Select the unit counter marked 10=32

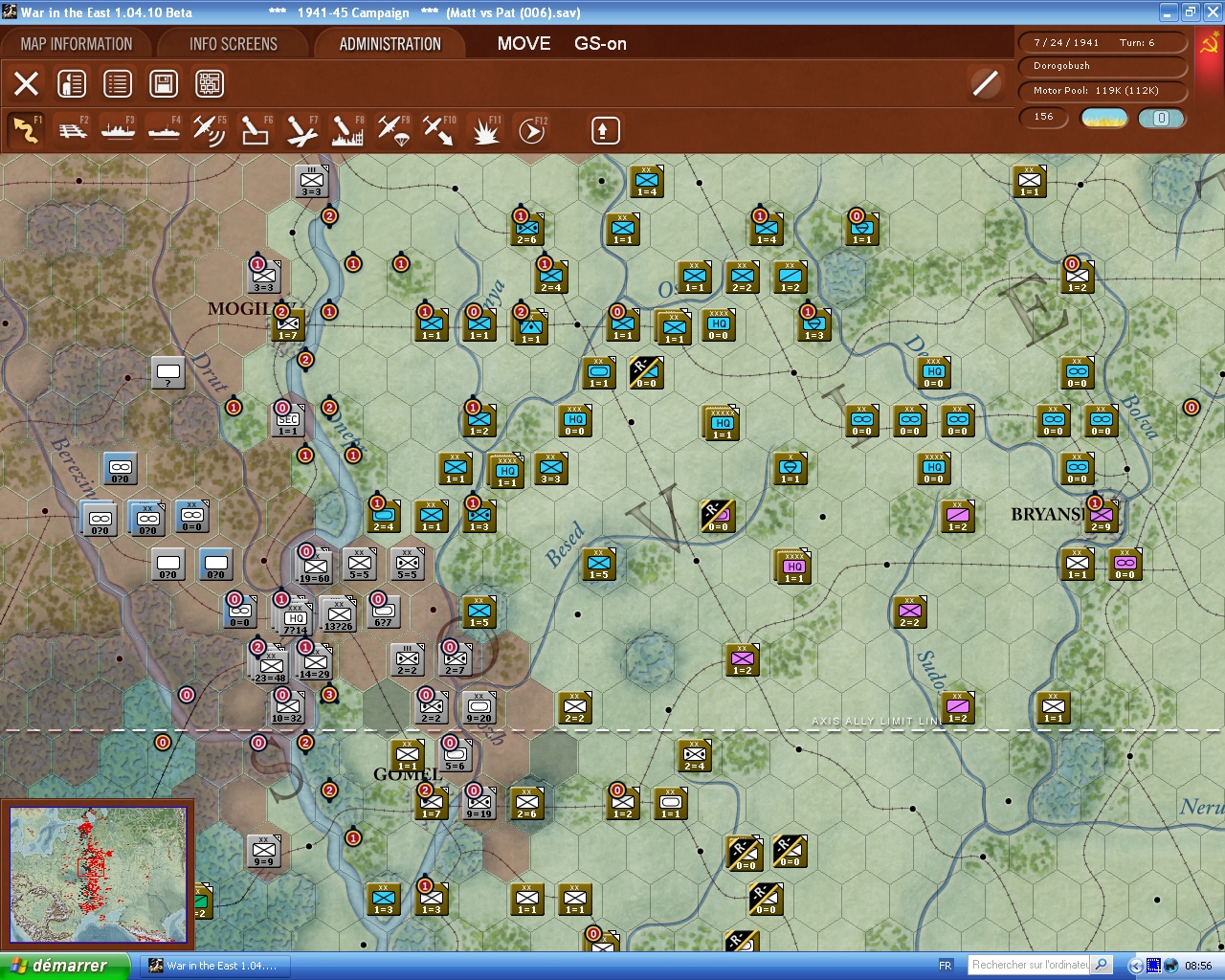tap(287, 706)
